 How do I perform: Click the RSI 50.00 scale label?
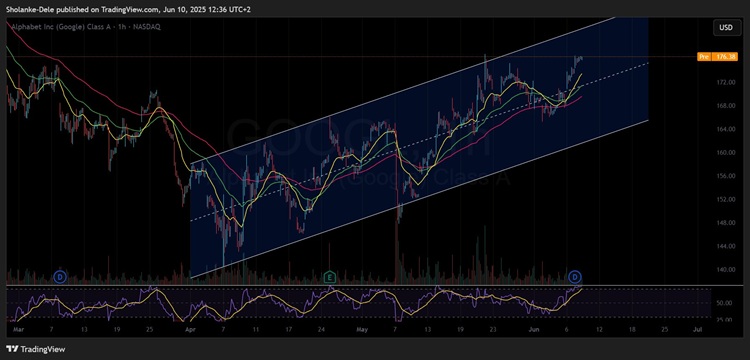[725, 303]
